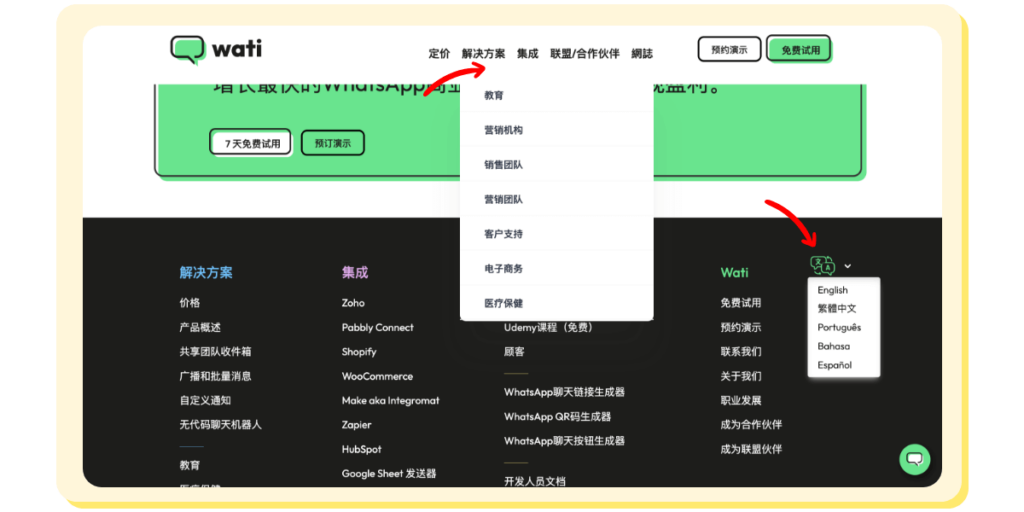Viewport: 1024px width, 512px height.
Task: Open 網誌 in the navigation bar
Action: tap(642, 54)
